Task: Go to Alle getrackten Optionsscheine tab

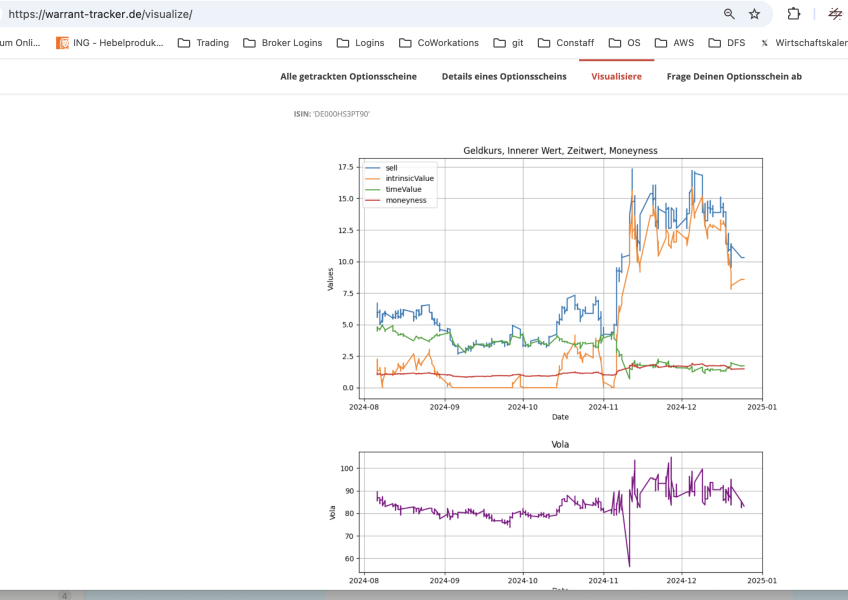Action: coord(349,76)
